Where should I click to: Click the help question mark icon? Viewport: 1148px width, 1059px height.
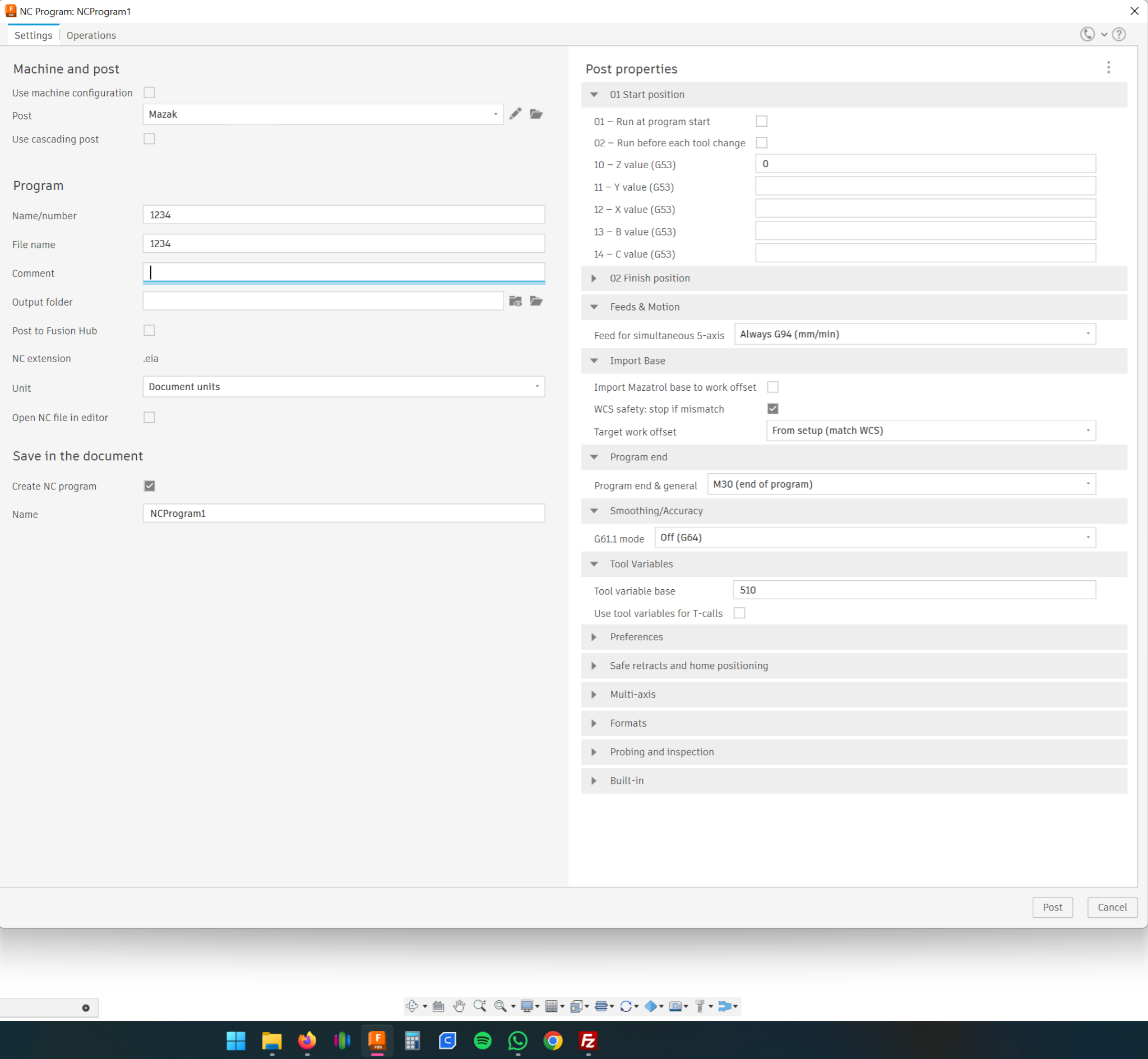coord(1118,34)
